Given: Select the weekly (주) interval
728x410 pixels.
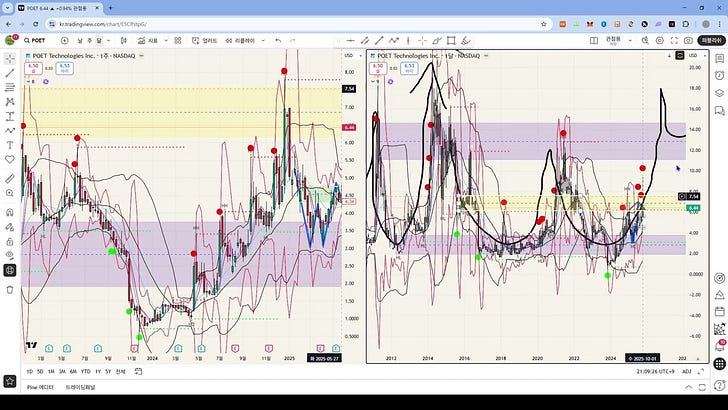Looking at the screenshot, I should 90,41.
